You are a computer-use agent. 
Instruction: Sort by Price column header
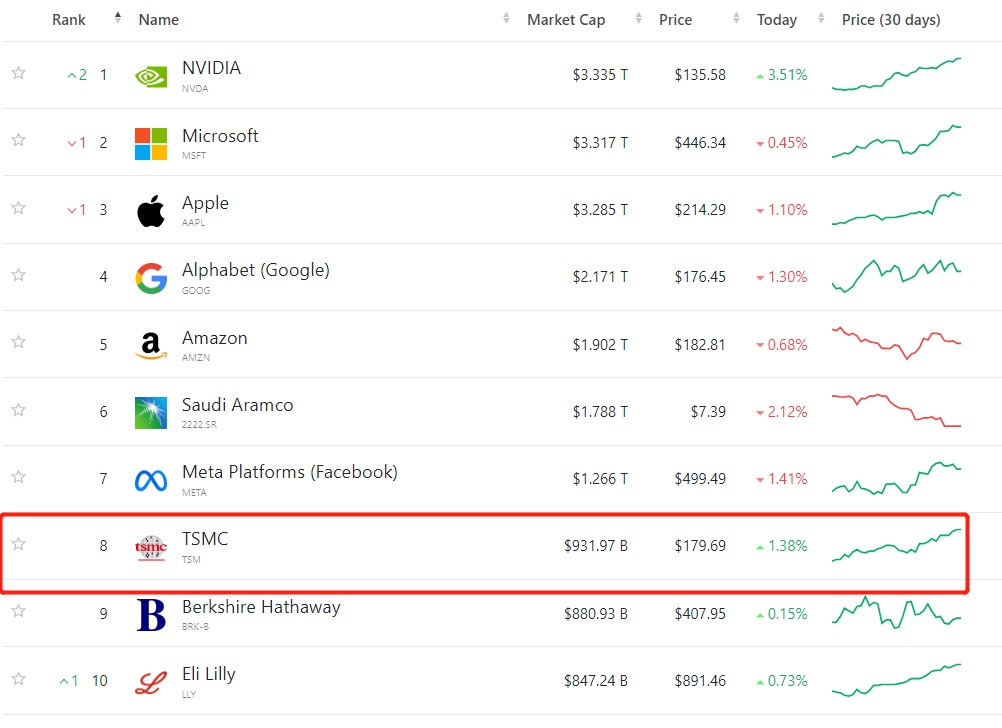675,20
